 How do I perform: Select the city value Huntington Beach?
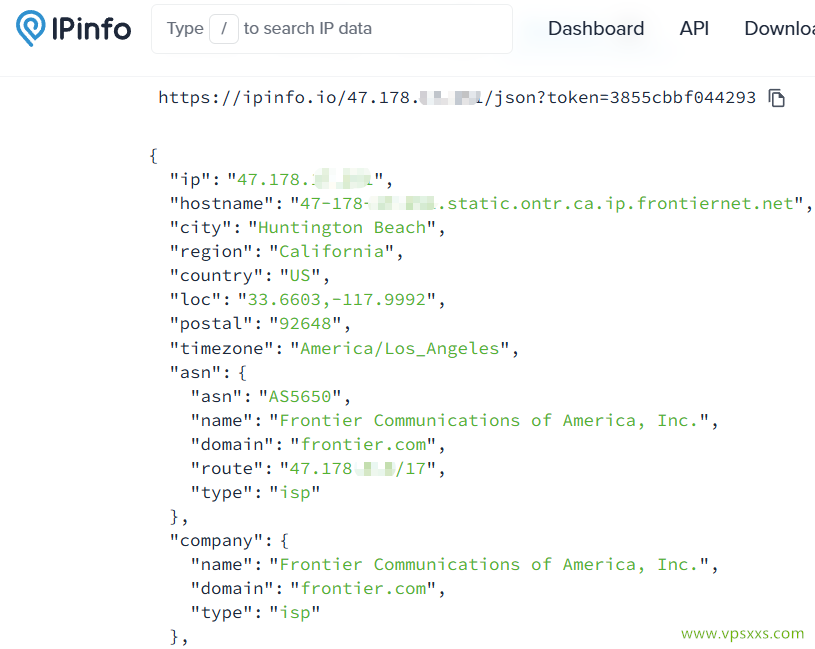342,228
